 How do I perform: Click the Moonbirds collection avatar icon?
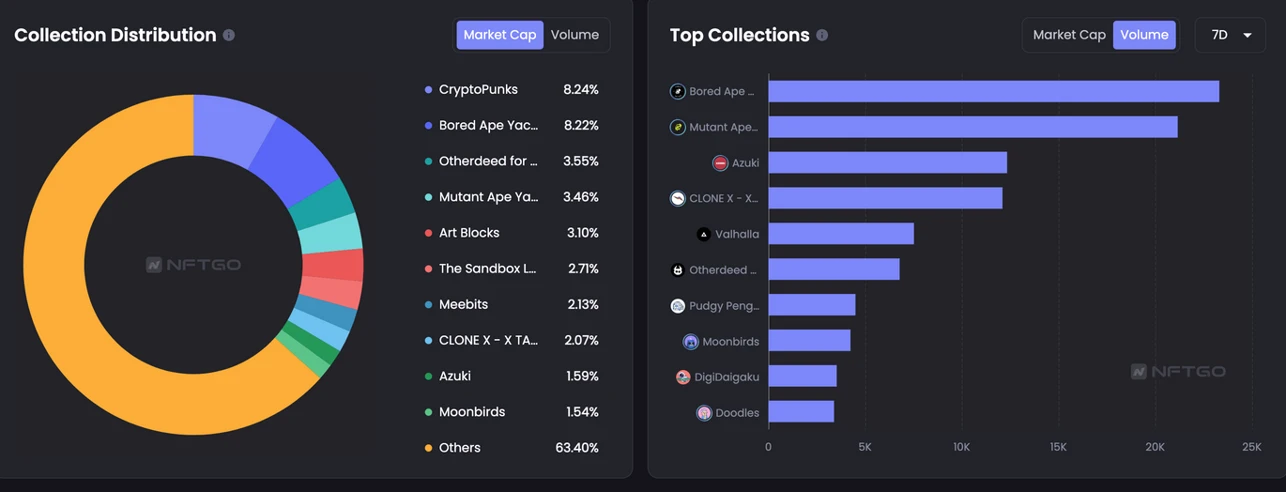[690, 342]
